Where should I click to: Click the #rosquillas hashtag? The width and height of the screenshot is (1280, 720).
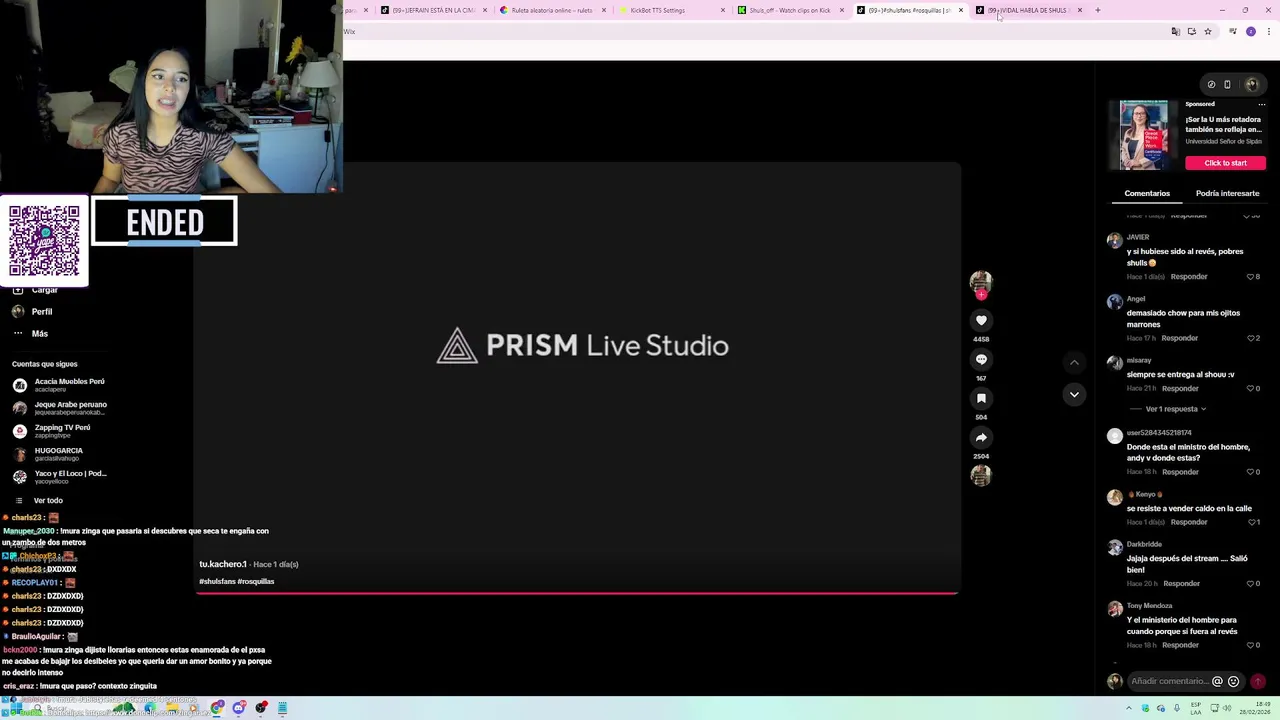pos(255,581)
